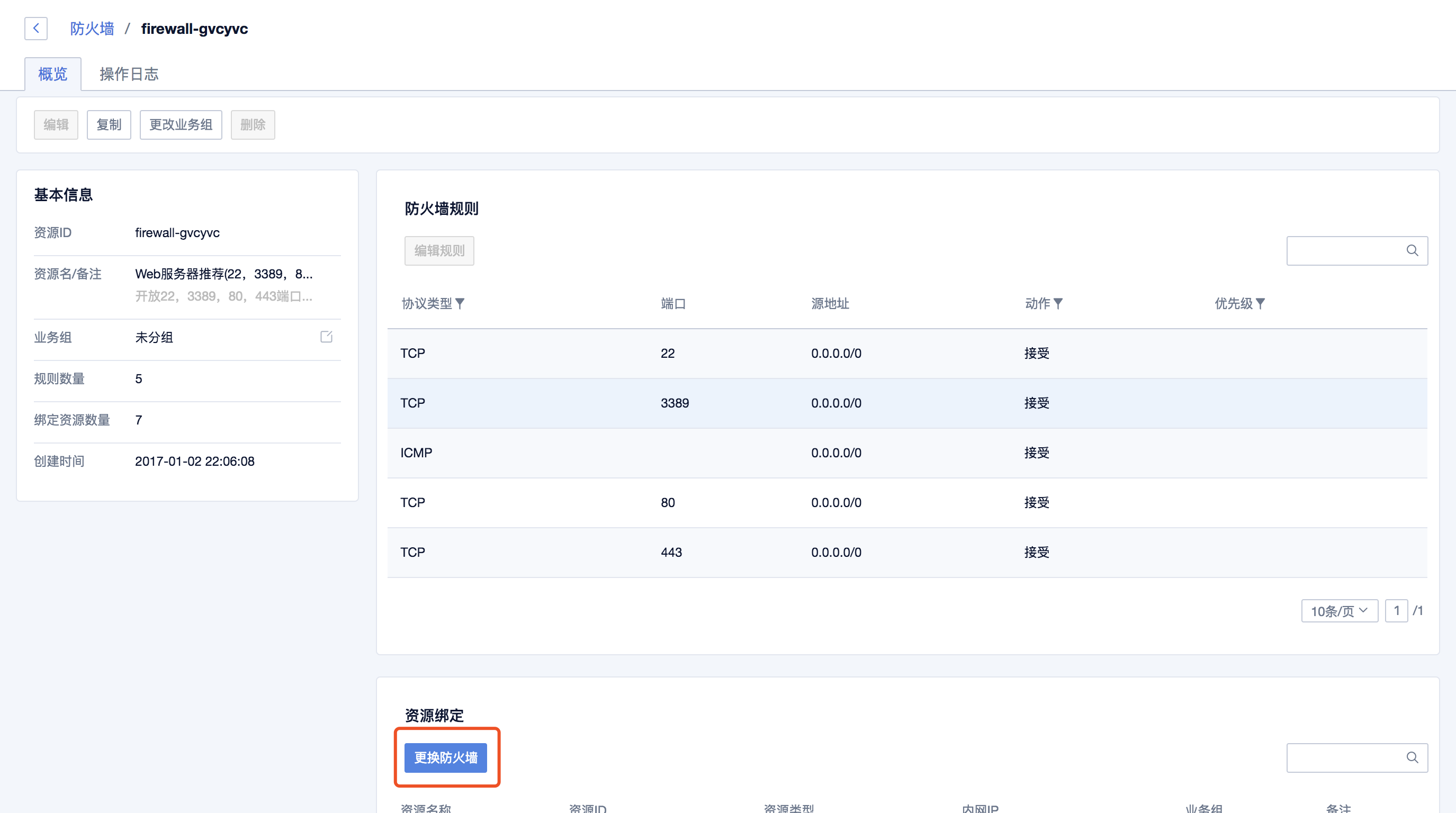Click the 更改业务组 button
1456x813 pixels.
click(181, 124)
